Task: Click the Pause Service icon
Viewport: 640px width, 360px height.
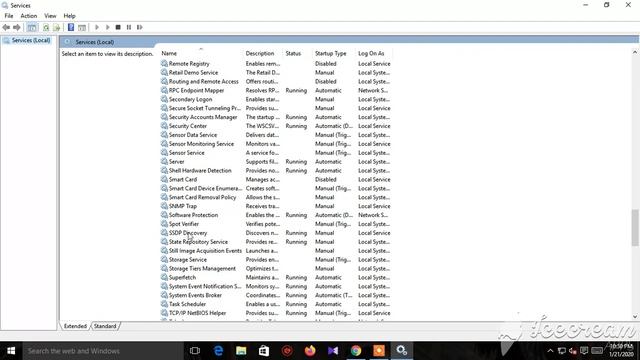Action: coord(129,27)
